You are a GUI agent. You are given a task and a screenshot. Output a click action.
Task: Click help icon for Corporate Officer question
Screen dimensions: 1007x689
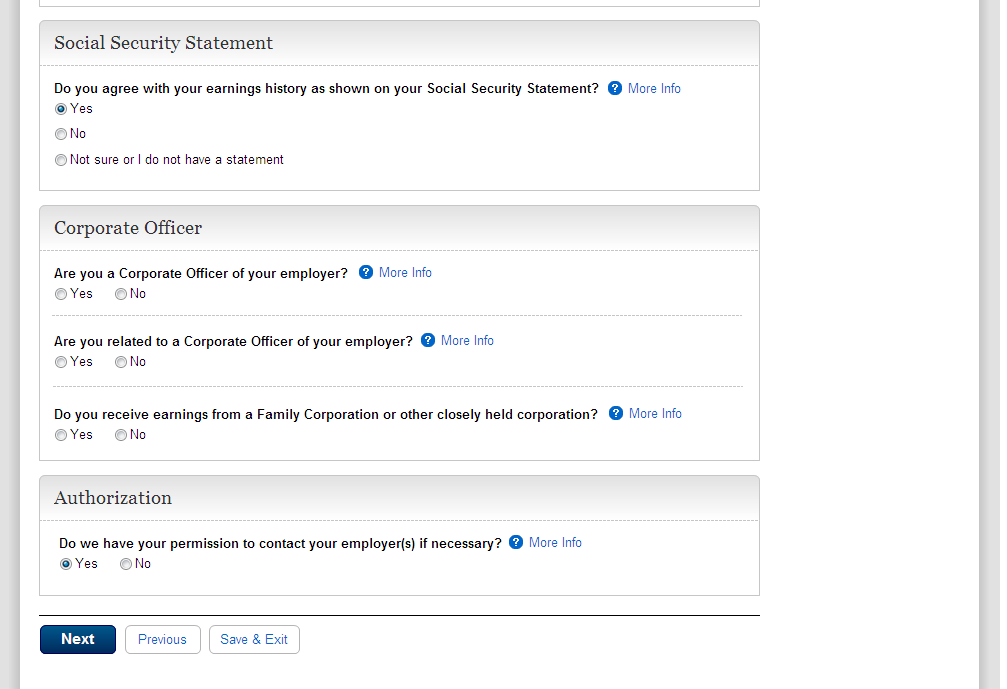click(x=366, y=272)
